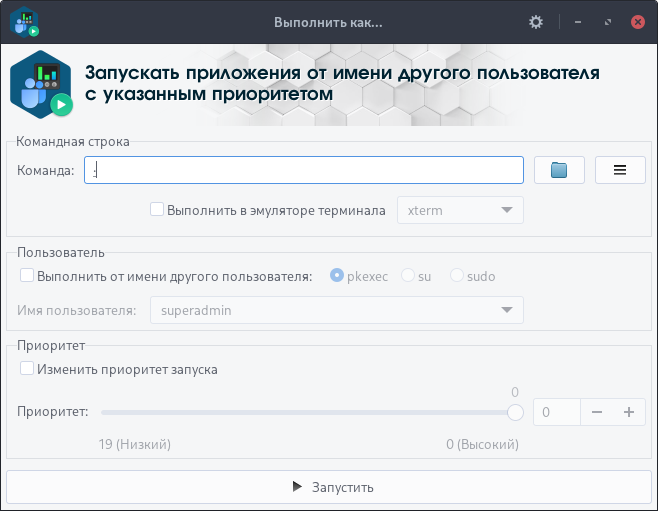Viewport: 658px width, 511px height.
Task: Minimize the window
Action: (x=577, y=21)
